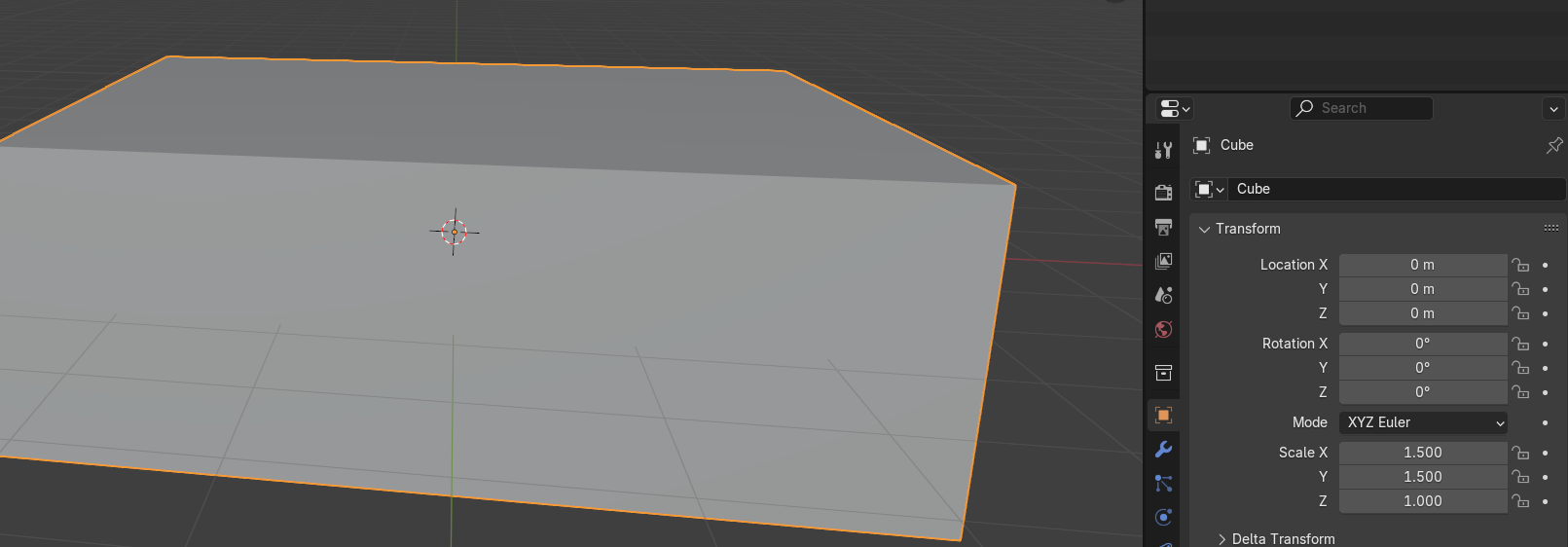The width and height of the screenshot is (1568, 547).
Task: Lock the Scale Z value
Action: pos(1520,501)
